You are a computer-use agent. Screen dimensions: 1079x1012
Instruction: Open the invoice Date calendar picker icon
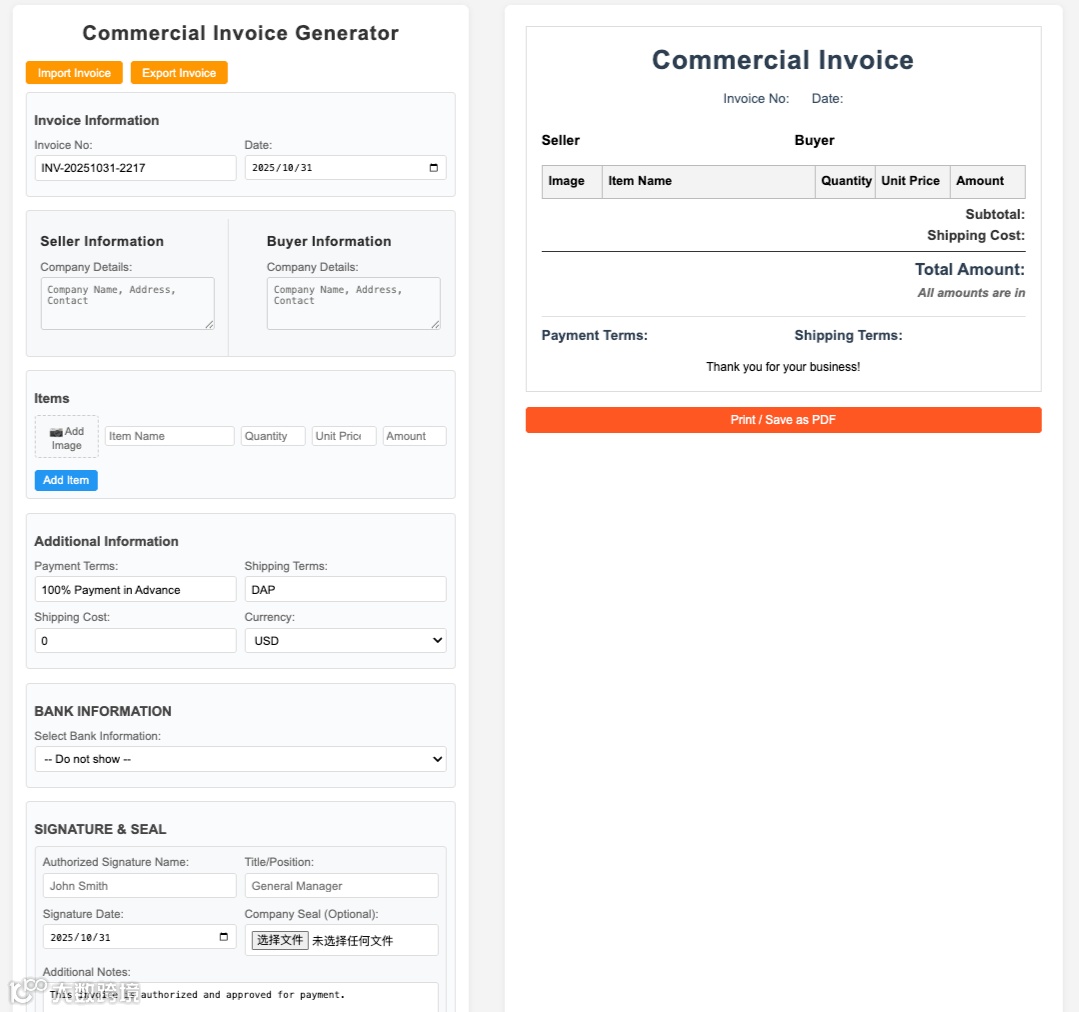[x=433, y=168]
